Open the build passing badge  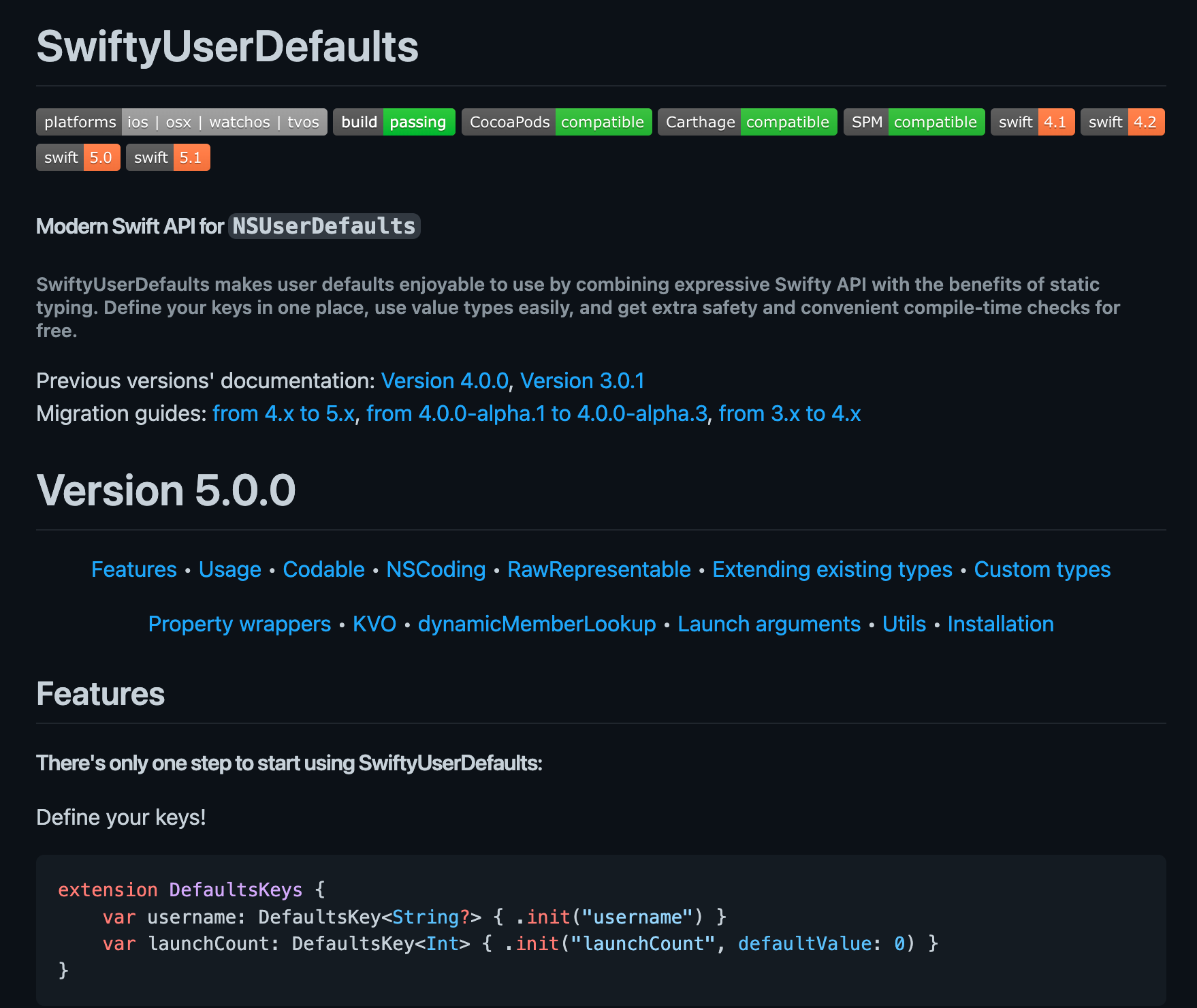pos(394,122)
